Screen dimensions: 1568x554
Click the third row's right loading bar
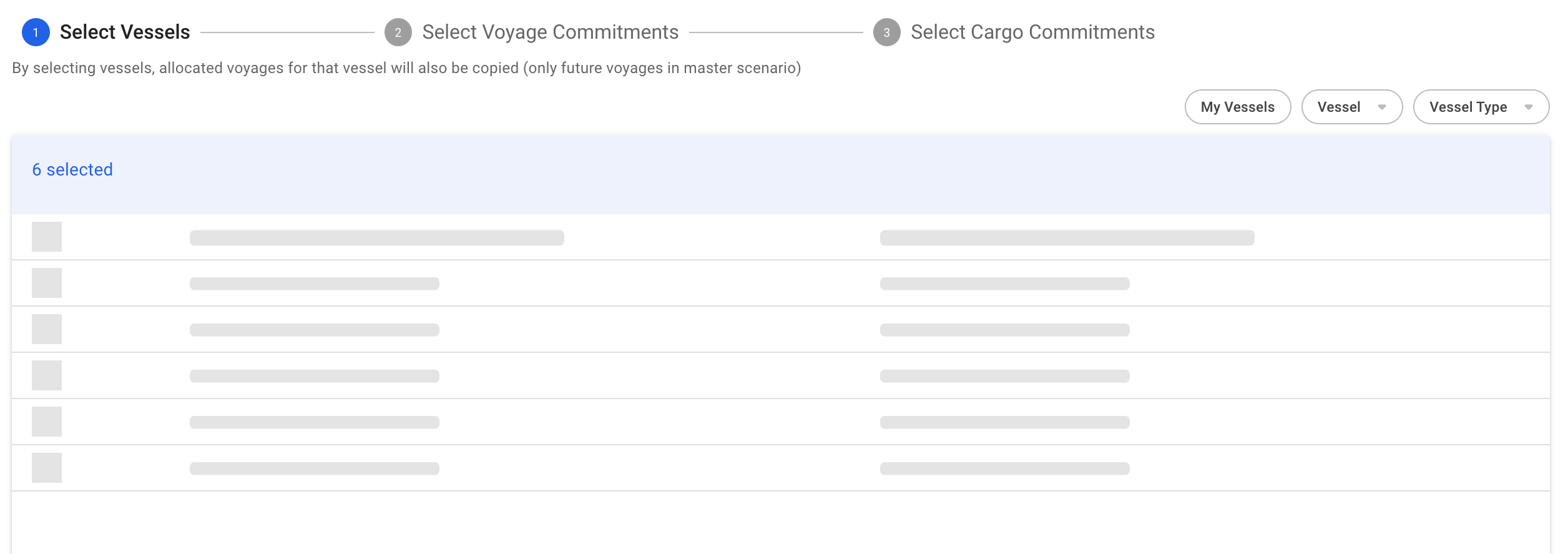click(1004, 330)
